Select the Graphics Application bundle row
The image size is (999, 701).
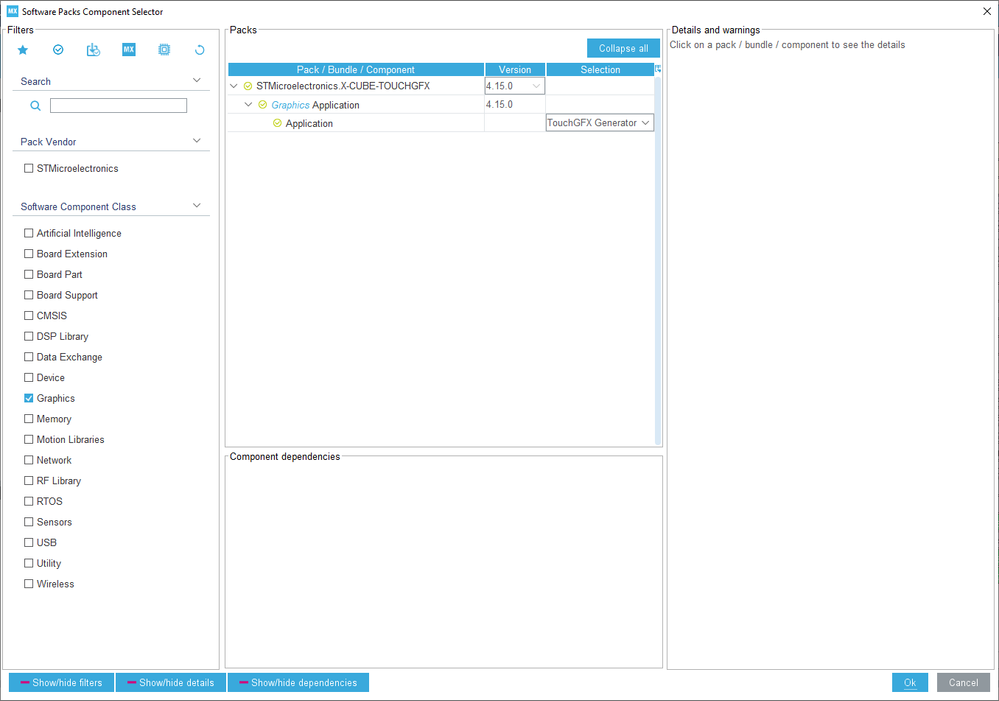click(441, 105)
